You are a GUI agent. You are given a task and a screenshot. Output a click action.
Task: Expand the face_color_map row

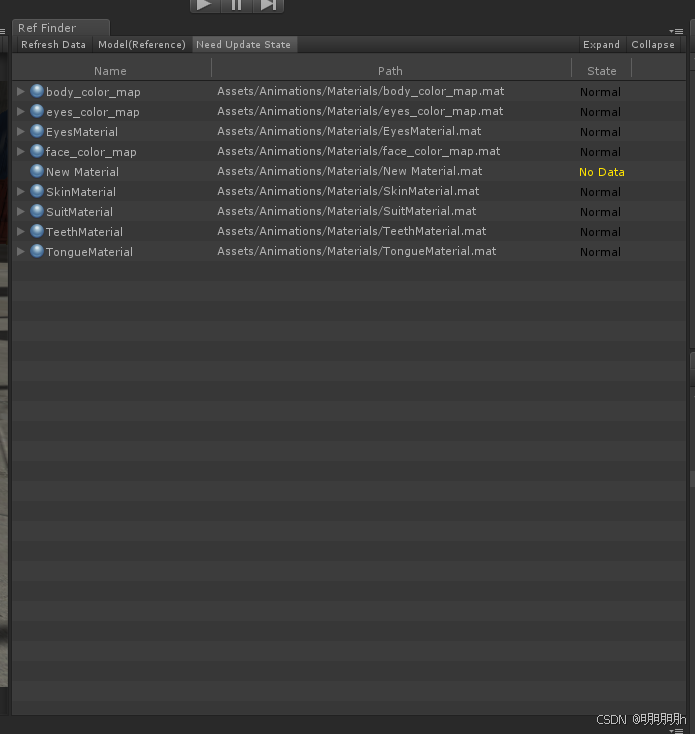(x=21, y=152)
